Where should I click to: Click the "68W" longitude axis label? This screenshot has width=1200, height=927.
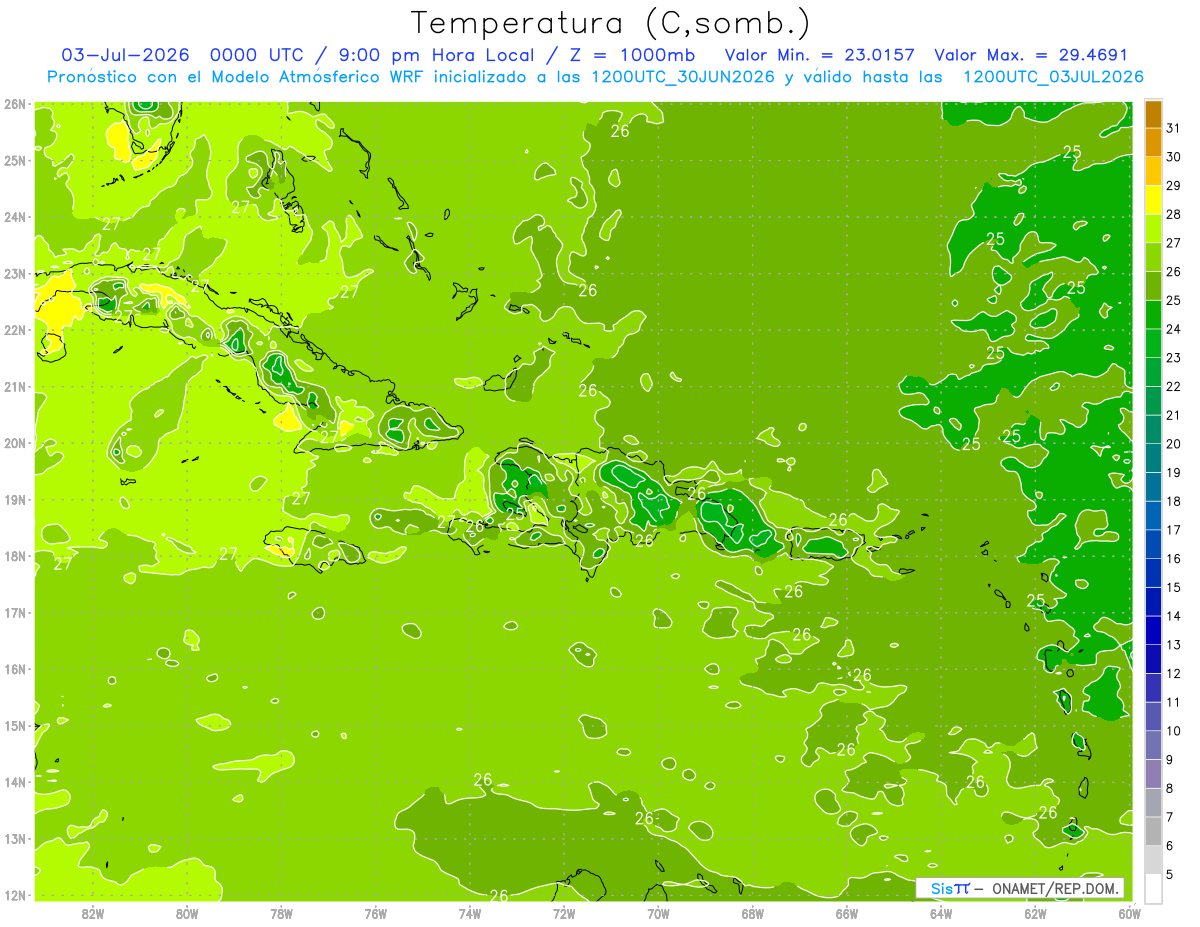click(753, 913)
